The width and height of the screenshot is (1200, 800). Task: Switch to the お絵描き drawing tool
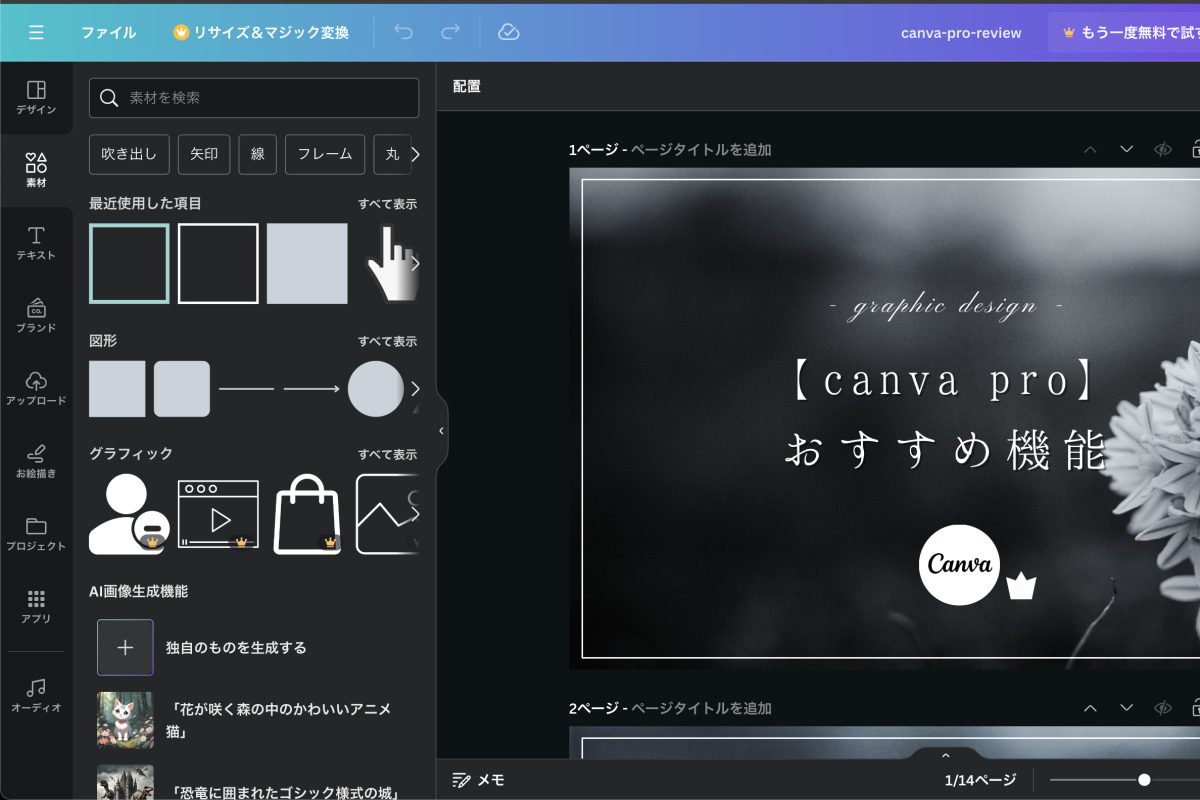pyautogui.click(x=36, y=462)
